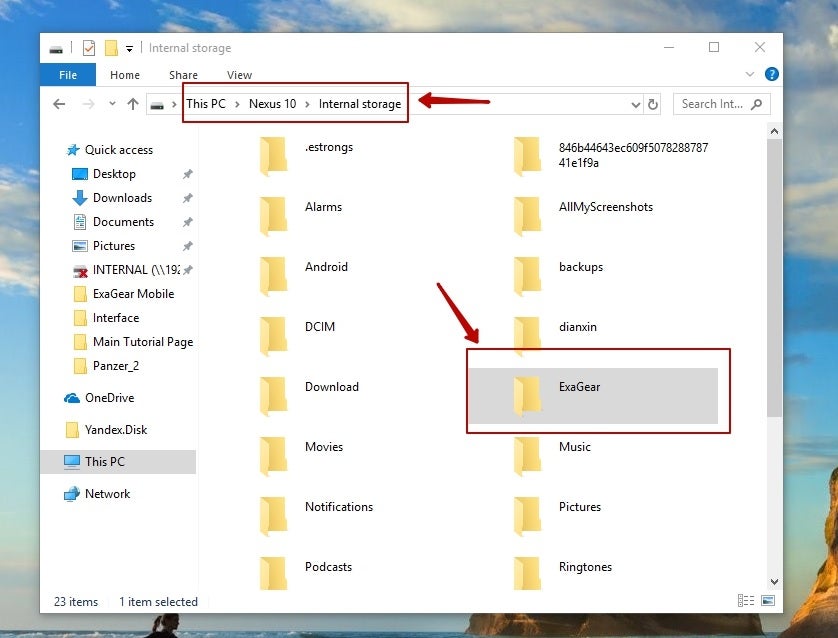Switch to Large icons view in status bar
838x638 pixels.
[768, 601]
